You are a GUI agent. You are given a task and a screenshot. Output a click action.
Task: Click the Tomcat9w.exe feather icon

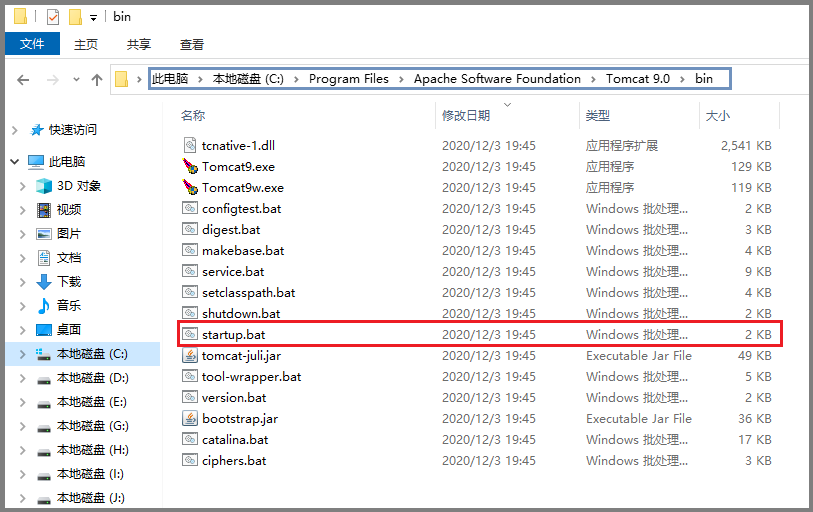pos(190,187)
